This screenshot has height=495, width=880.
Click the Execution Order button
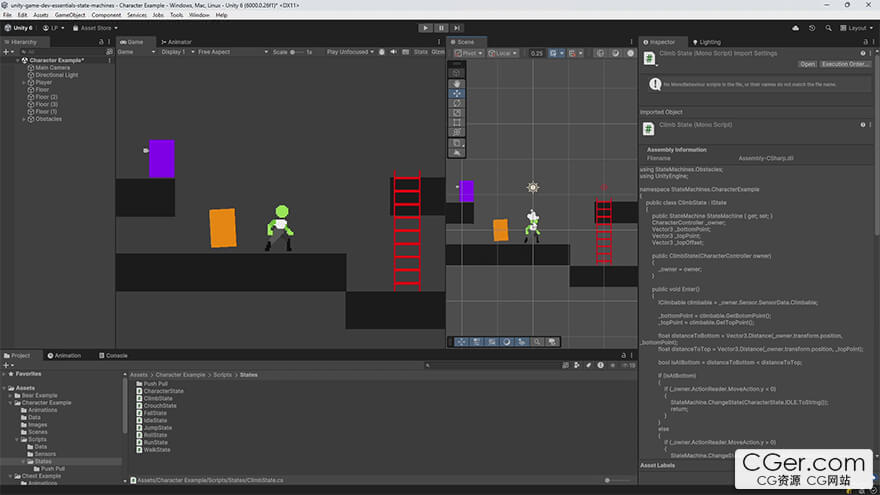point(845,64)
